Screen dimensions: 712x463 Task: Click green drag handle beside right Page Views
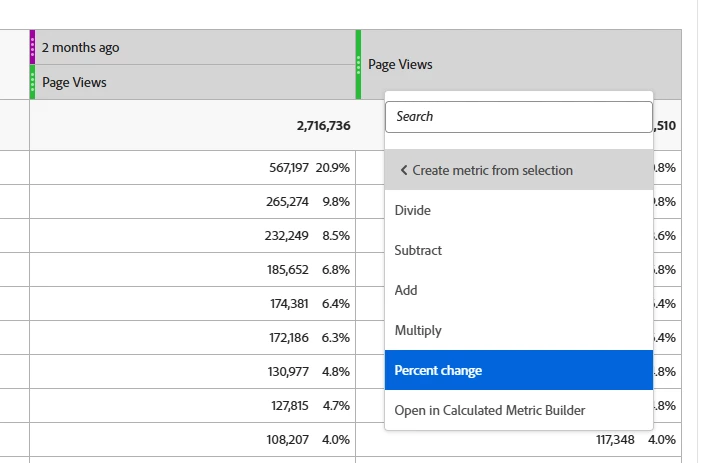[358, 64]
